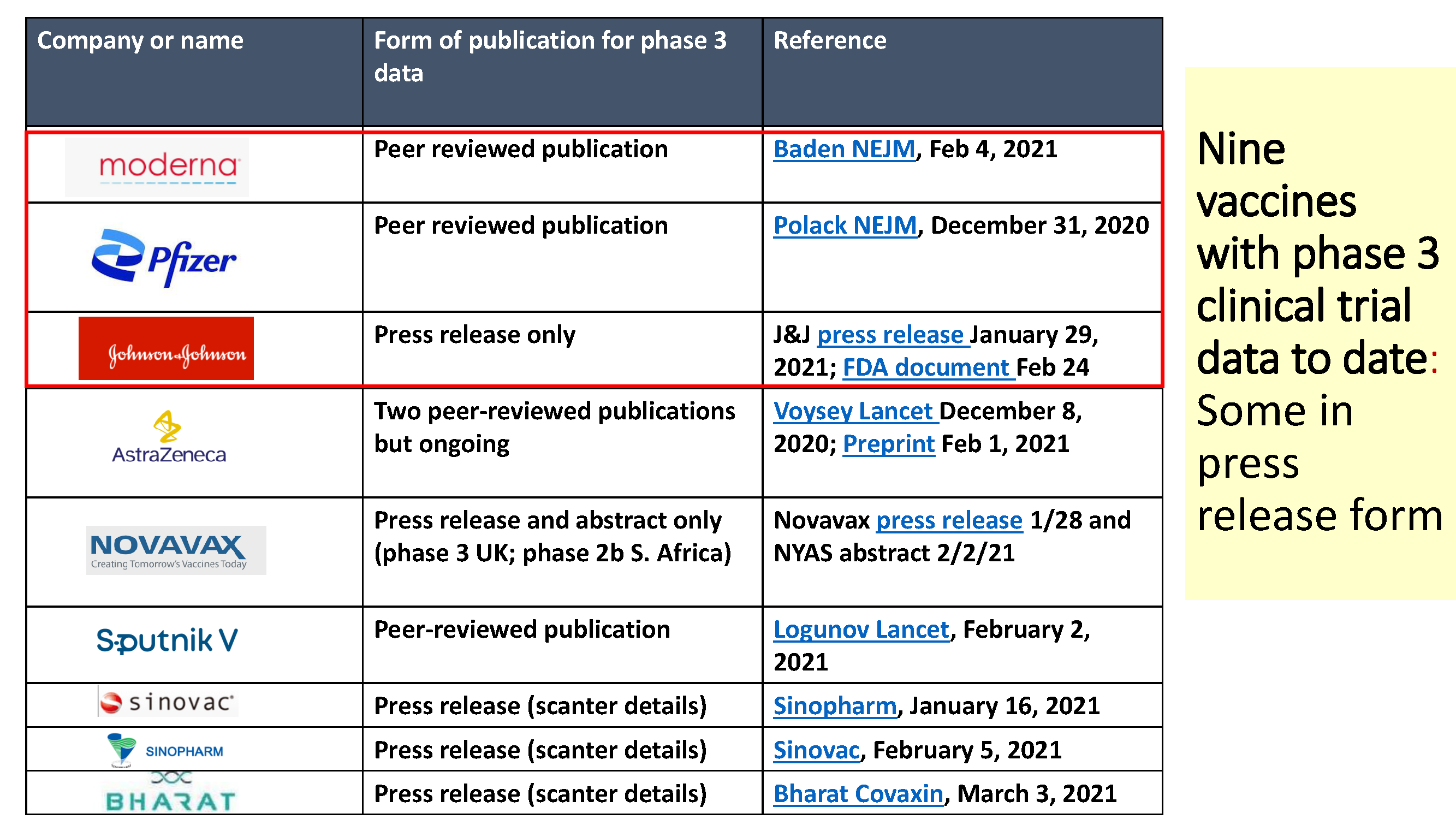Click the 'Feb 4, 2021' date text
This screenshot has width=1456, height=819.
click(993, 149)
